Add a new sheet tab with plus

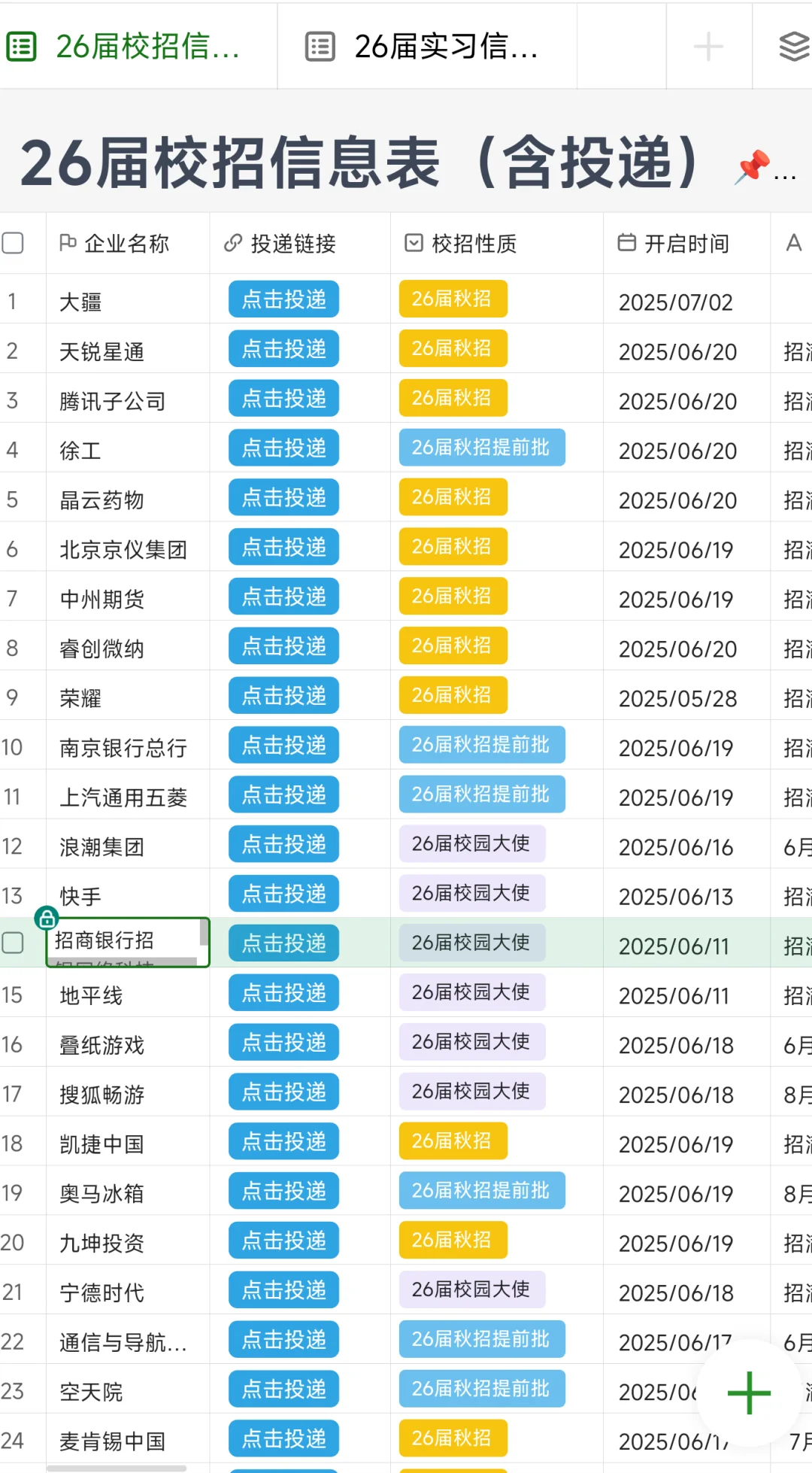pos(708,47)
